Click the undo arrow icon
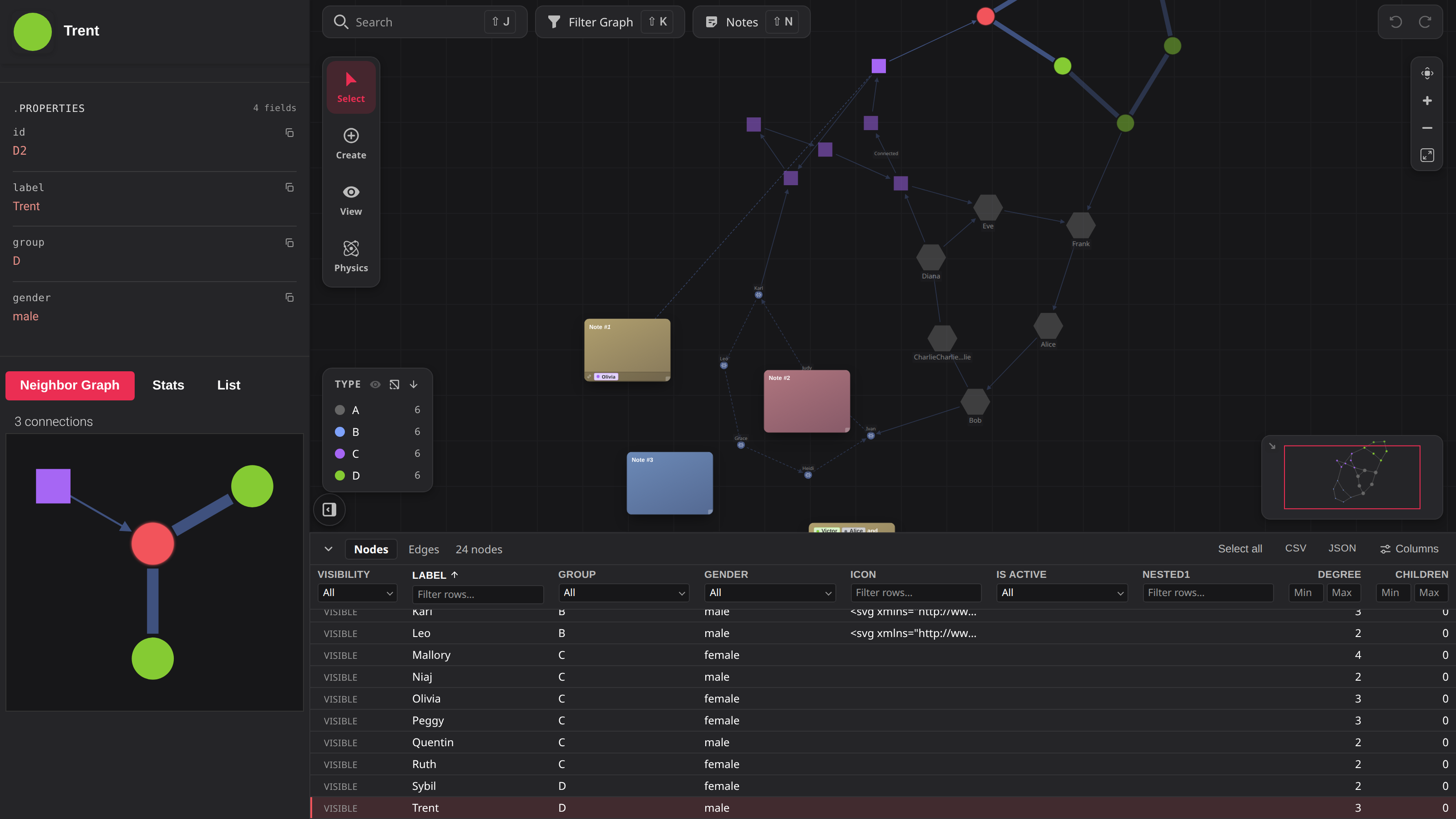1456x819 pixels. tap(1395, 22)
